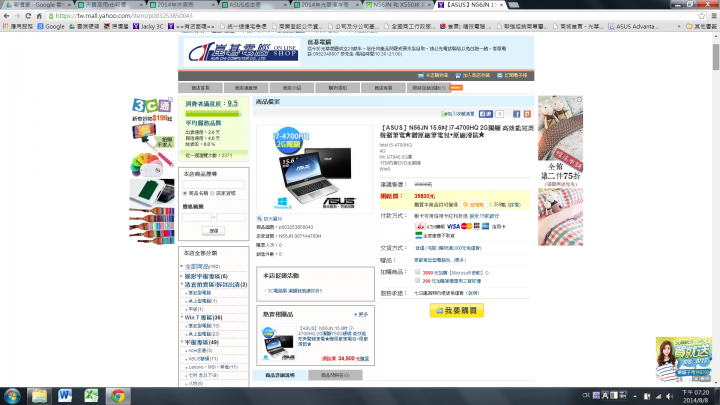The width and height of the screenshot is (720, 405).
Task: Click the sidebar search submit button
Action: click(x=214, y=231)
